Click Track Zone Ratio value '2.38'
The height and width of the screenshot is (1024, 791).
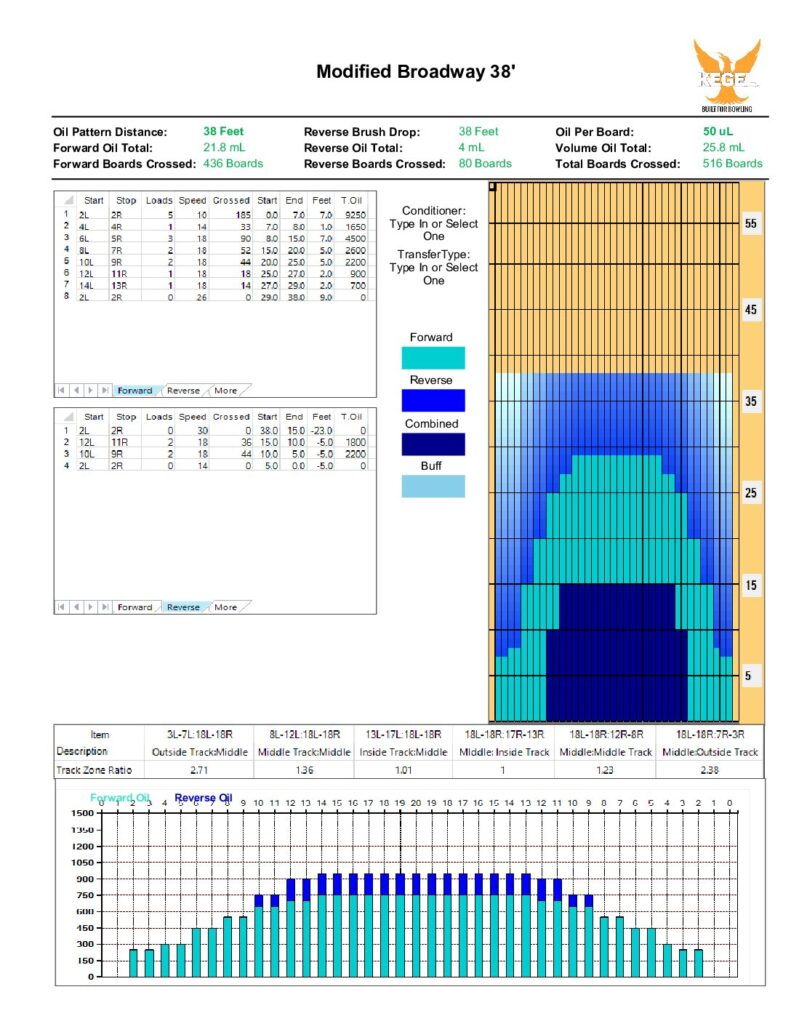click(710, 770)
